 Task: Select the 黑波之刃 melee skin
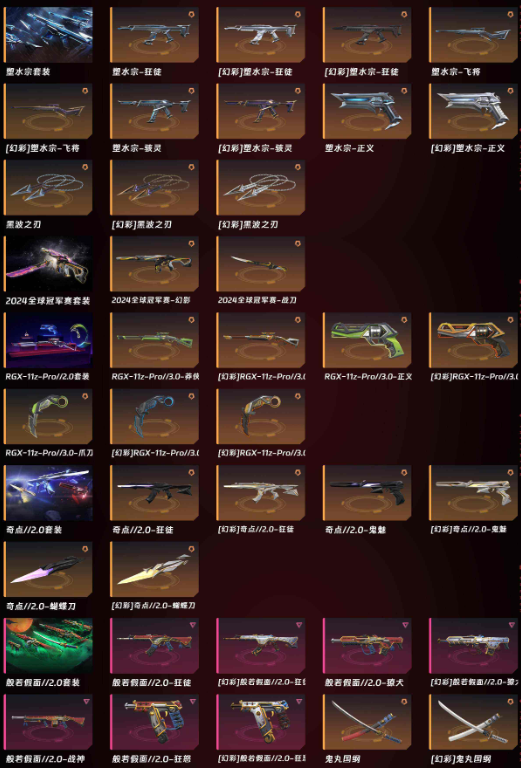pos(48,188)
